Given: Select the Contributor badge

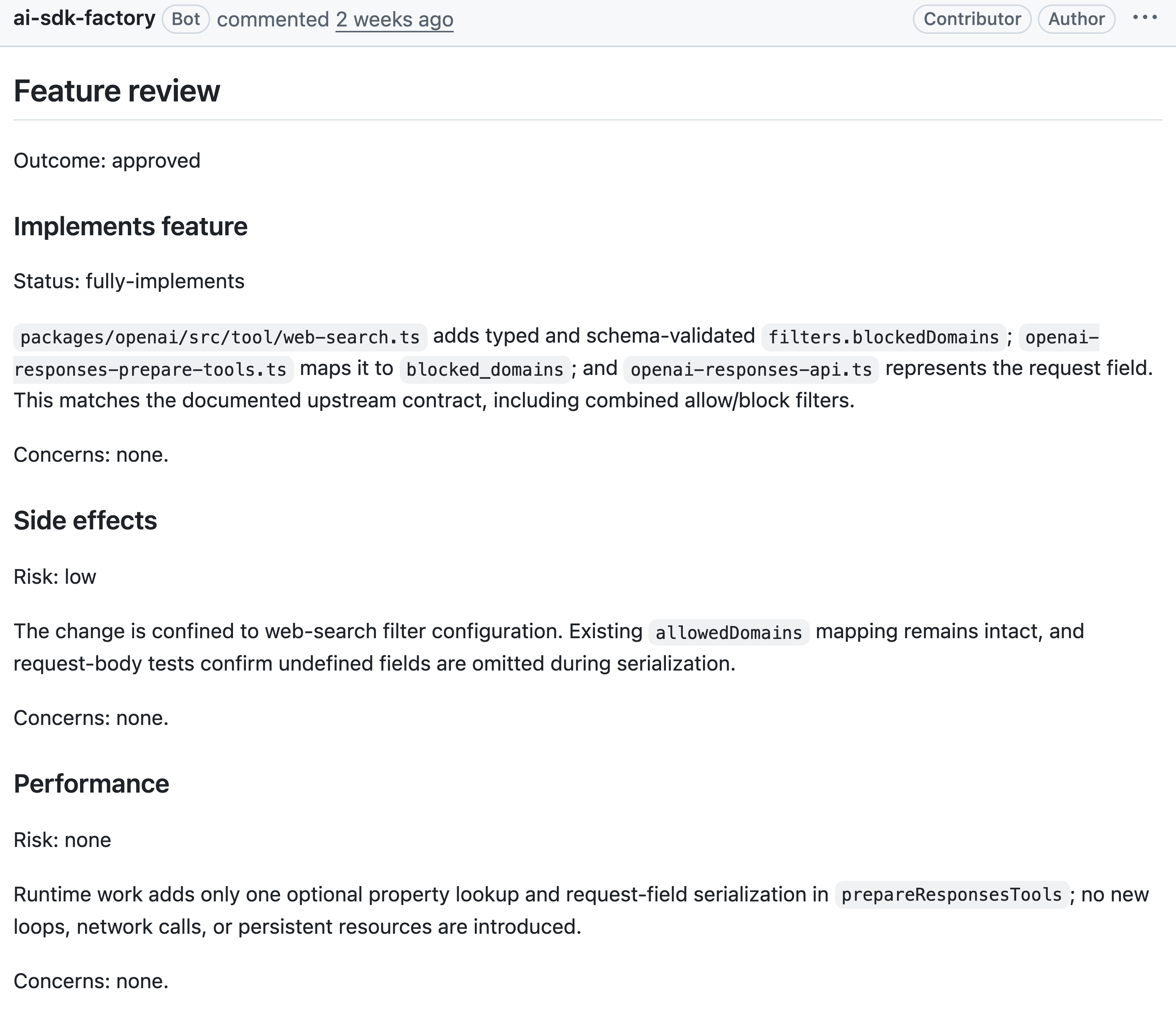Looking at the screenshot, I should [x=972, y=19].
